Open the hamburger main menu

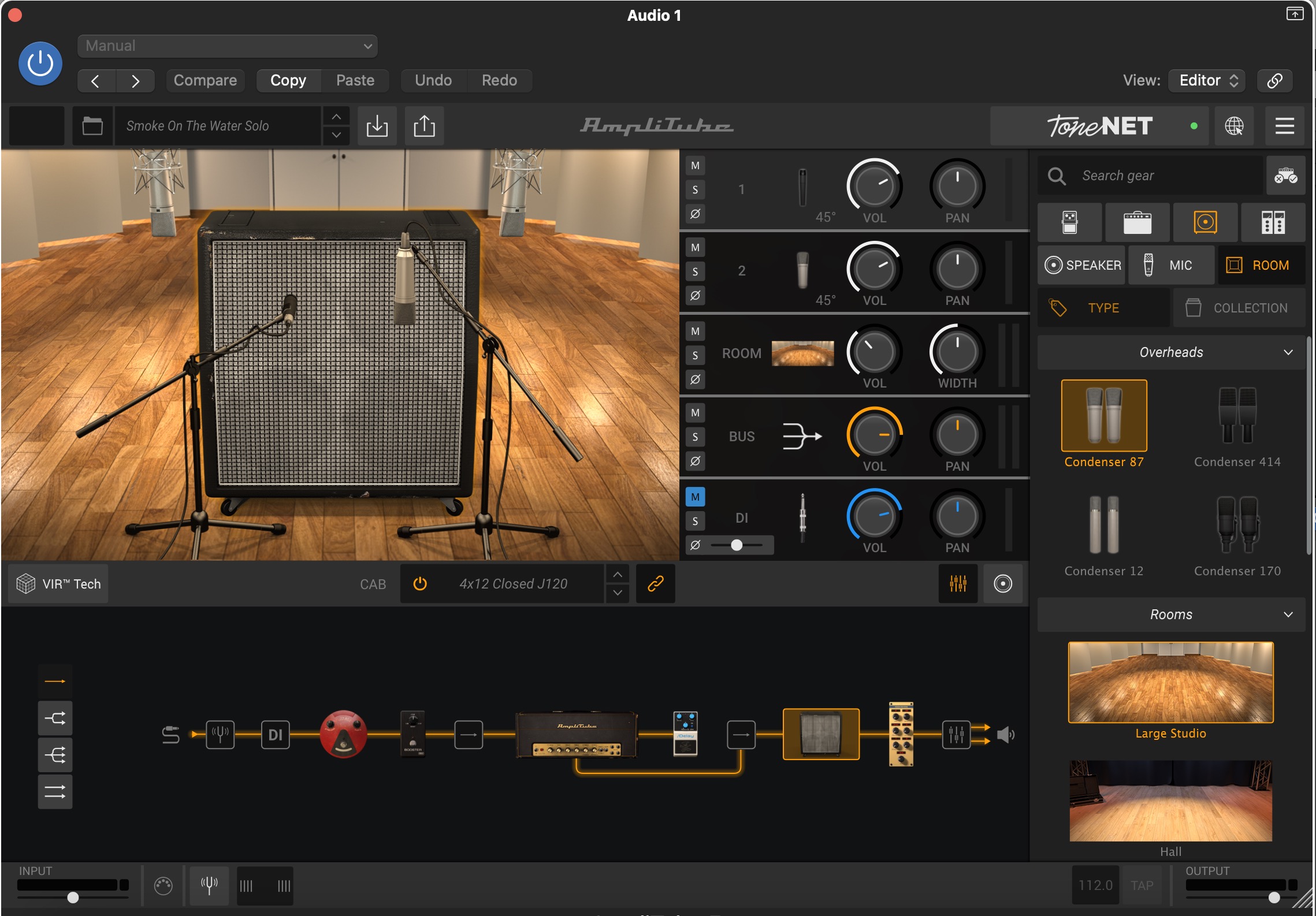[x=1285, y=126]
